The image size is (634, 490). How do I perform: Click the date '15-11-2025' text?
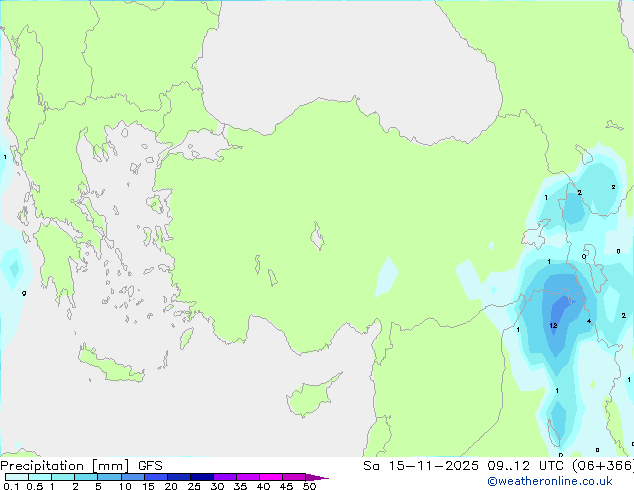[x=433, y=466]
